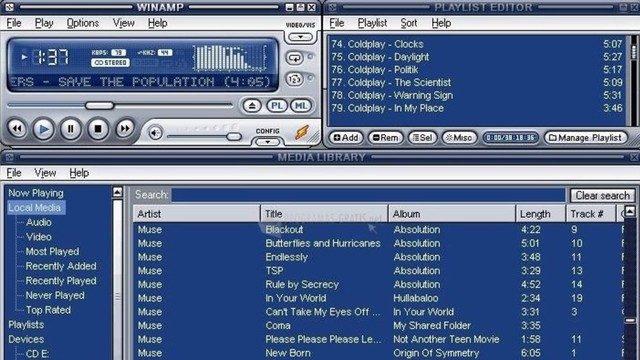Select Playlists in the library tree
Viewport: 640px width, 360px height.
(x=26, y=325)
